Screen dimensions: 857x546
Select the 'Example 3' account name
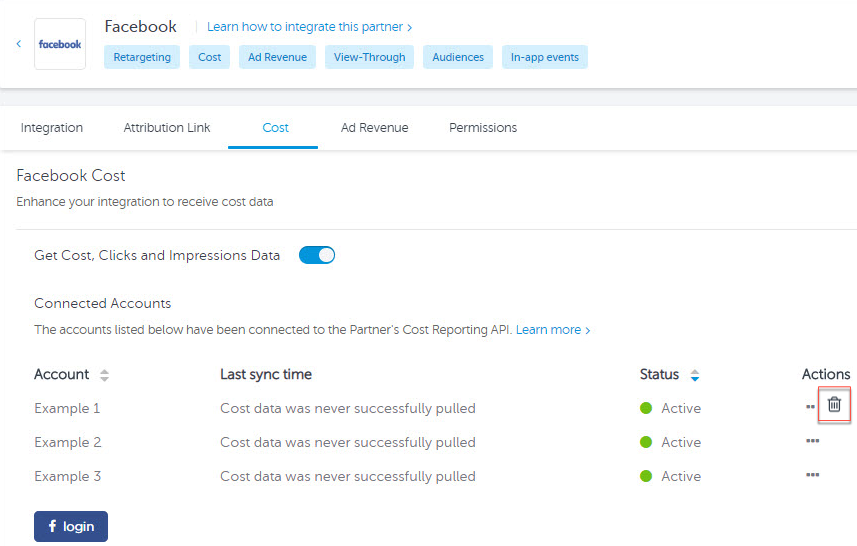[68, 476]
